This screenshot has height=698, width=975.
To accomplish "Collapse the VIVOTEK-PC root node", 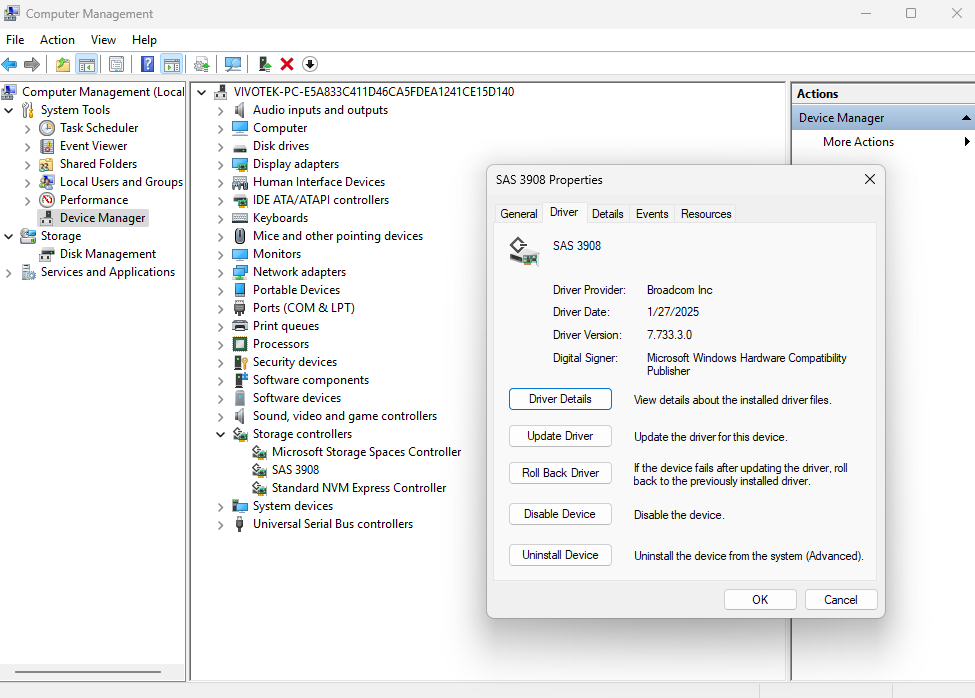I will [x=201, y=92].
